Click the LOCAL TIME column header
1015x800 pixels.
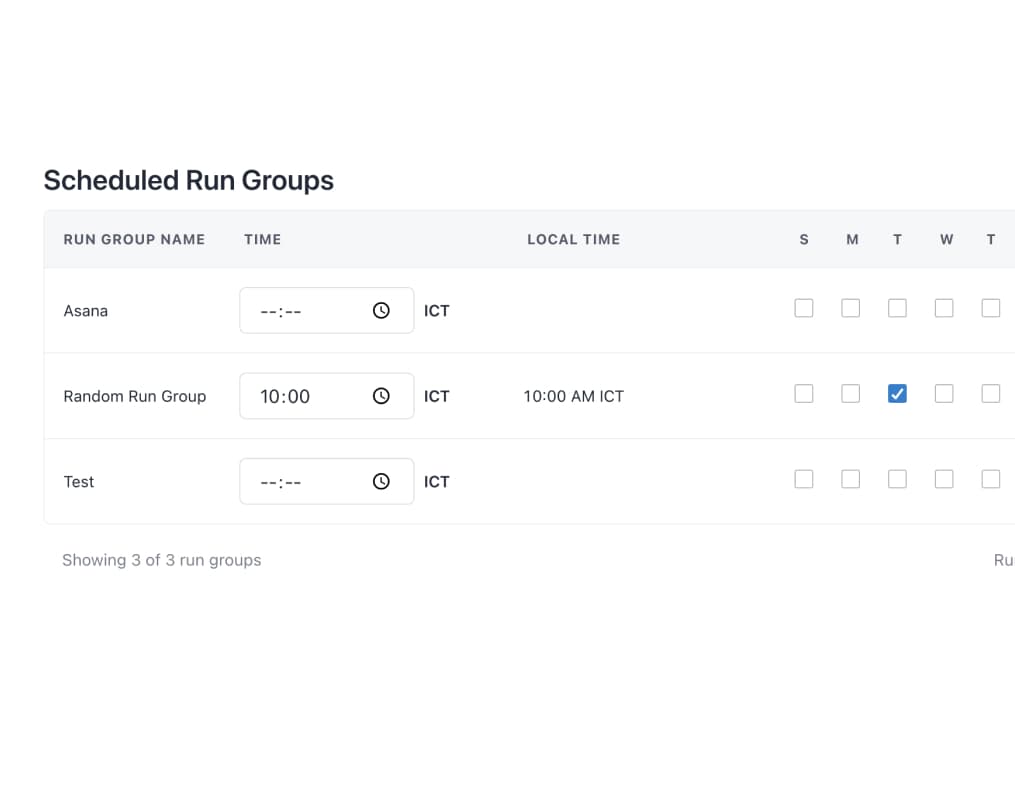574,239
